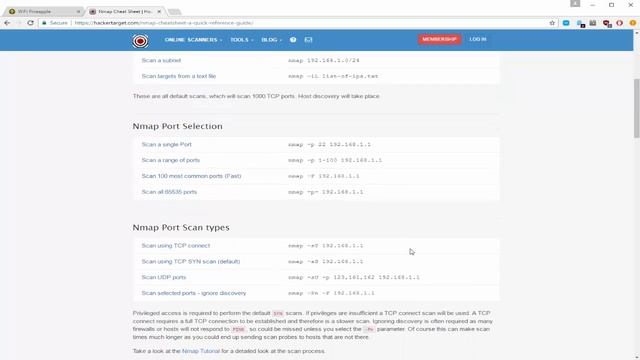Bookmark this page with the star icon

click(552, 23)
